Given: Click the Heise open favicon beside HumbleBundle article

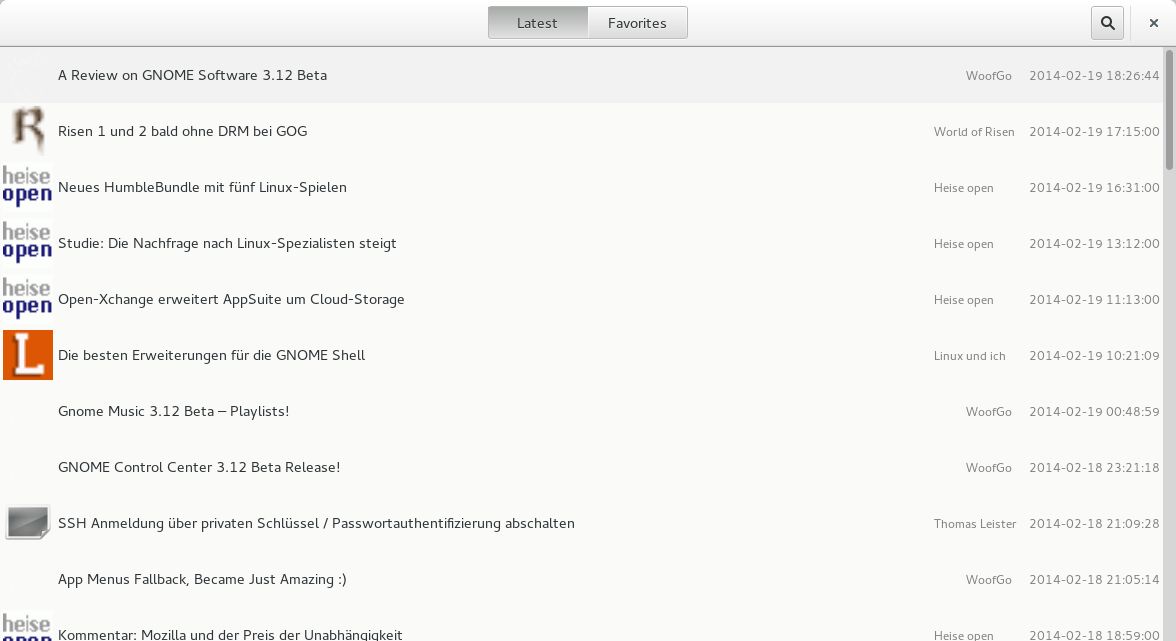Looking at the screenshot, I should click(x=28, y=187).
